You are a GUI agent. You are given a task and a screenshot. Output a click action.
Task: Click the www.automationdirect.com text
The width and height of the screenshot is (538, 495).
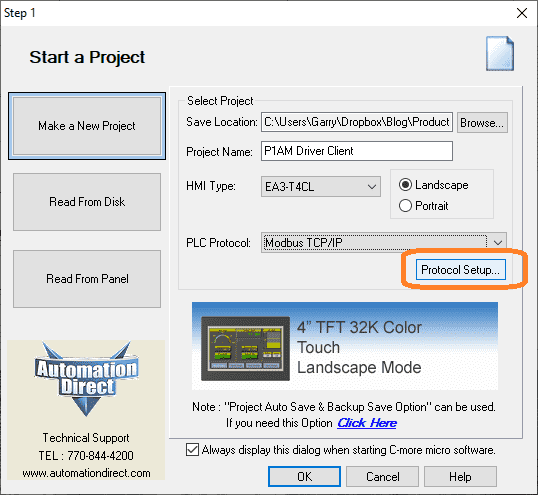[x=86, y=473]
